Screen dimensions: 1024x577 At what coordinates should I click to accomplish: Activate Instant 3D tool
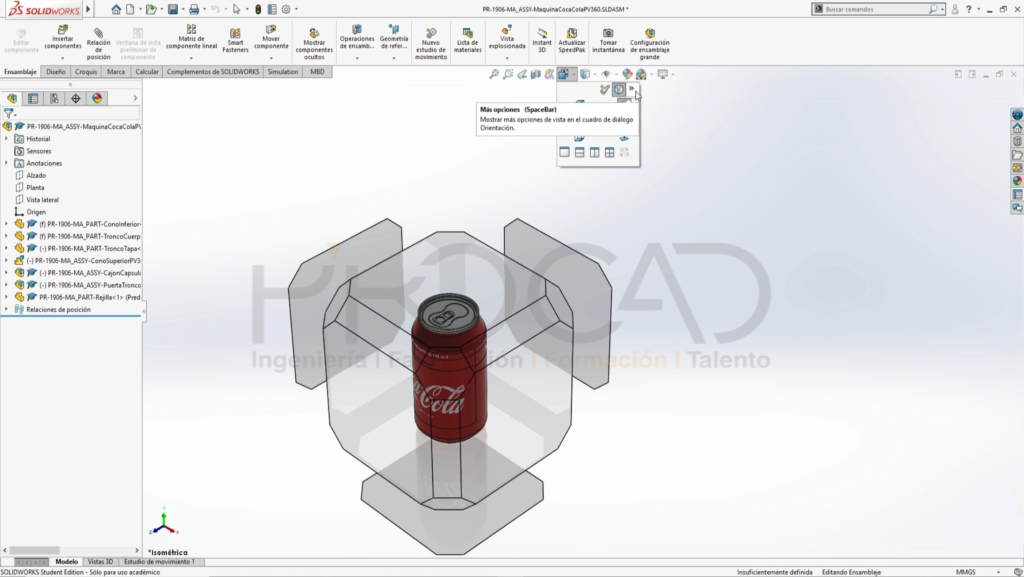pyautogui.click(x=541, y=40)
